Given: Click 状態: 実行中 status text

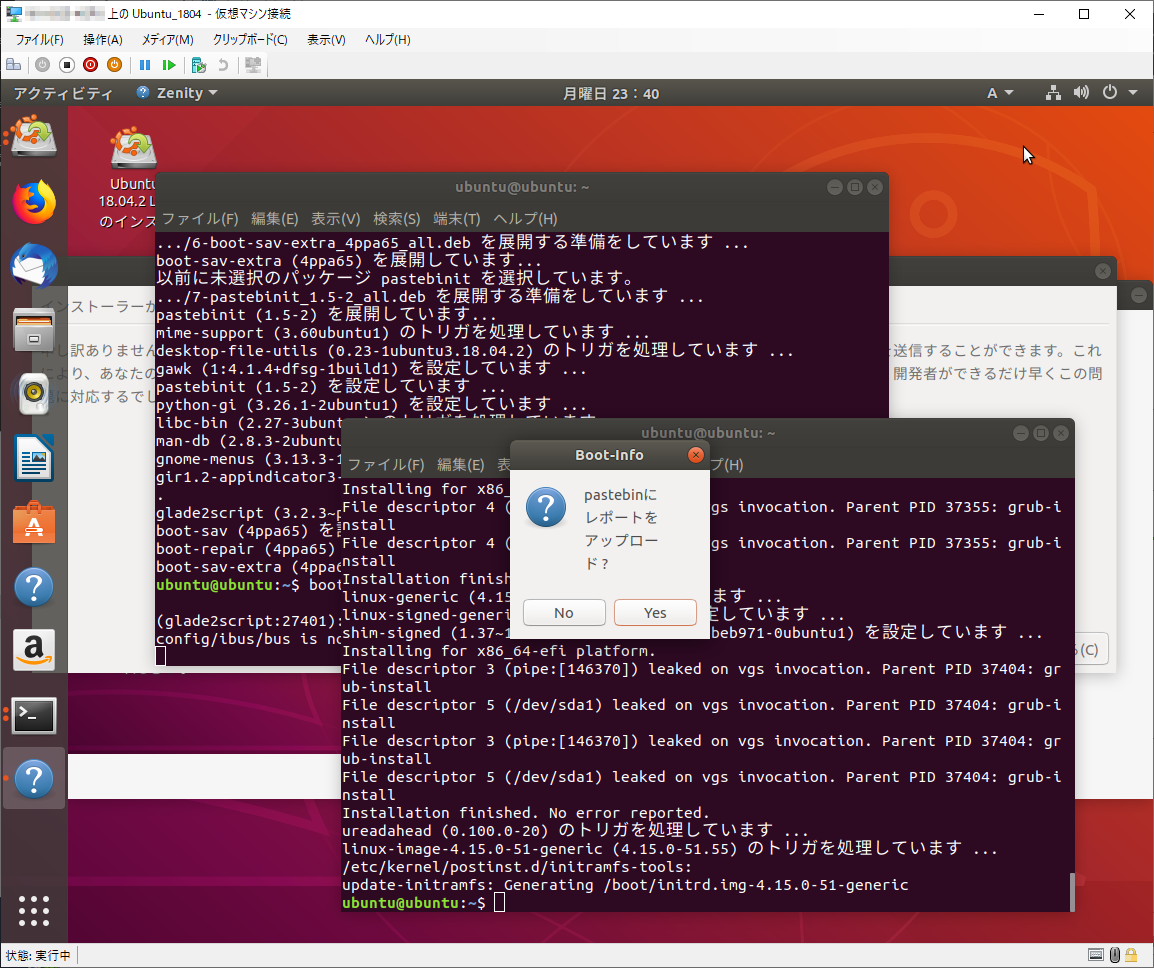Looking at the screenshot, I should pos(38,955).
